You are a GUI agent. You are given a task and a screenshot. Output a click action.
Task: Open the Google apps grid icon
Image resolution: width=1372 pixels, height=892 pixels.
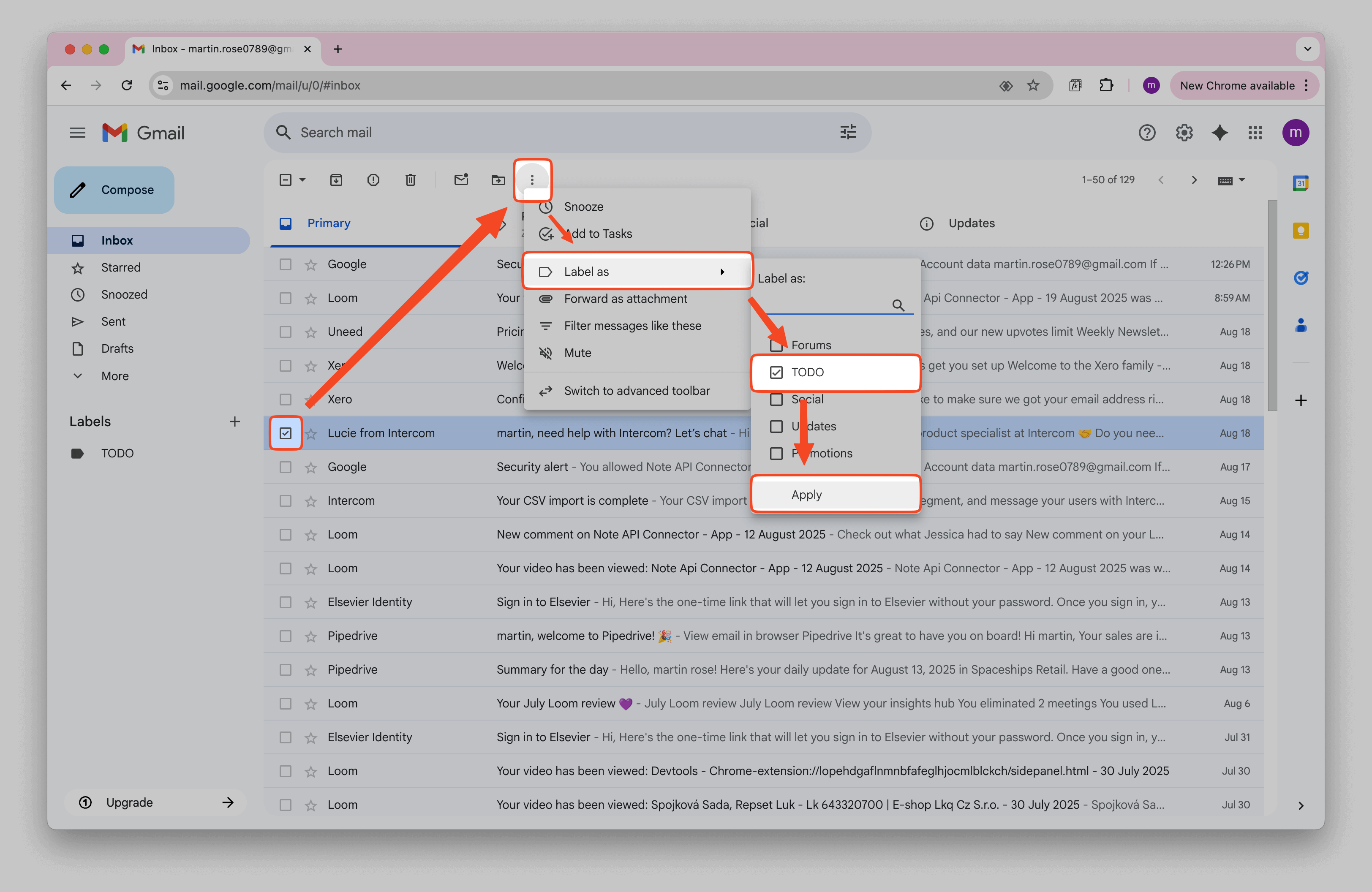[x=1255, y=133]
